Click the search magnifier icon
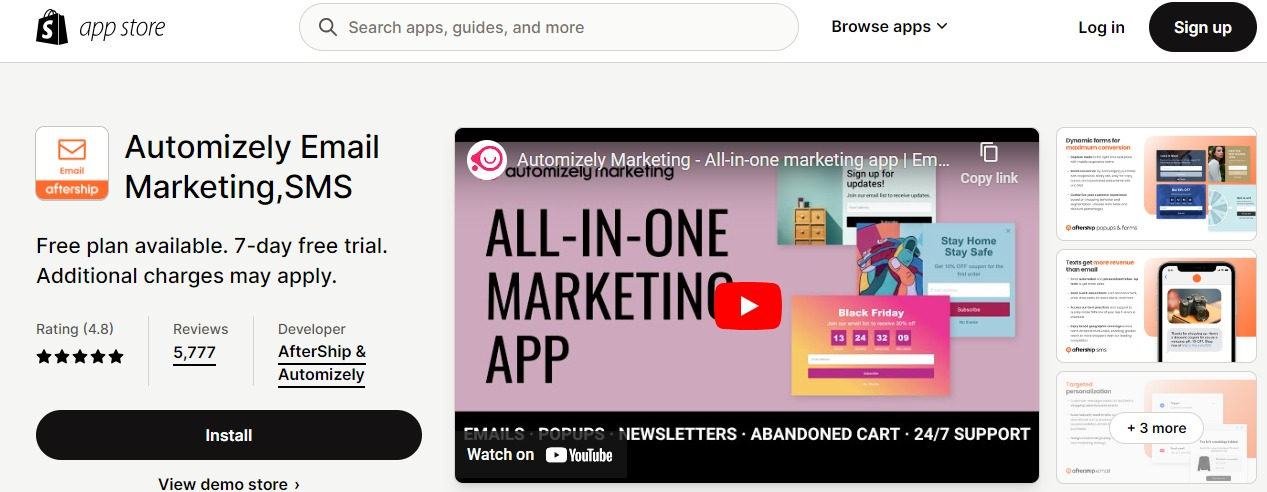 (x=328, y=27)
